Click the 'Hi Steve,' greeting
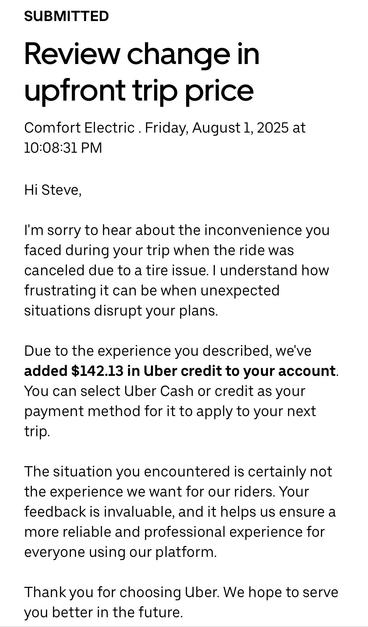Viewport: 368px width, 627px height. pos(53,190)
